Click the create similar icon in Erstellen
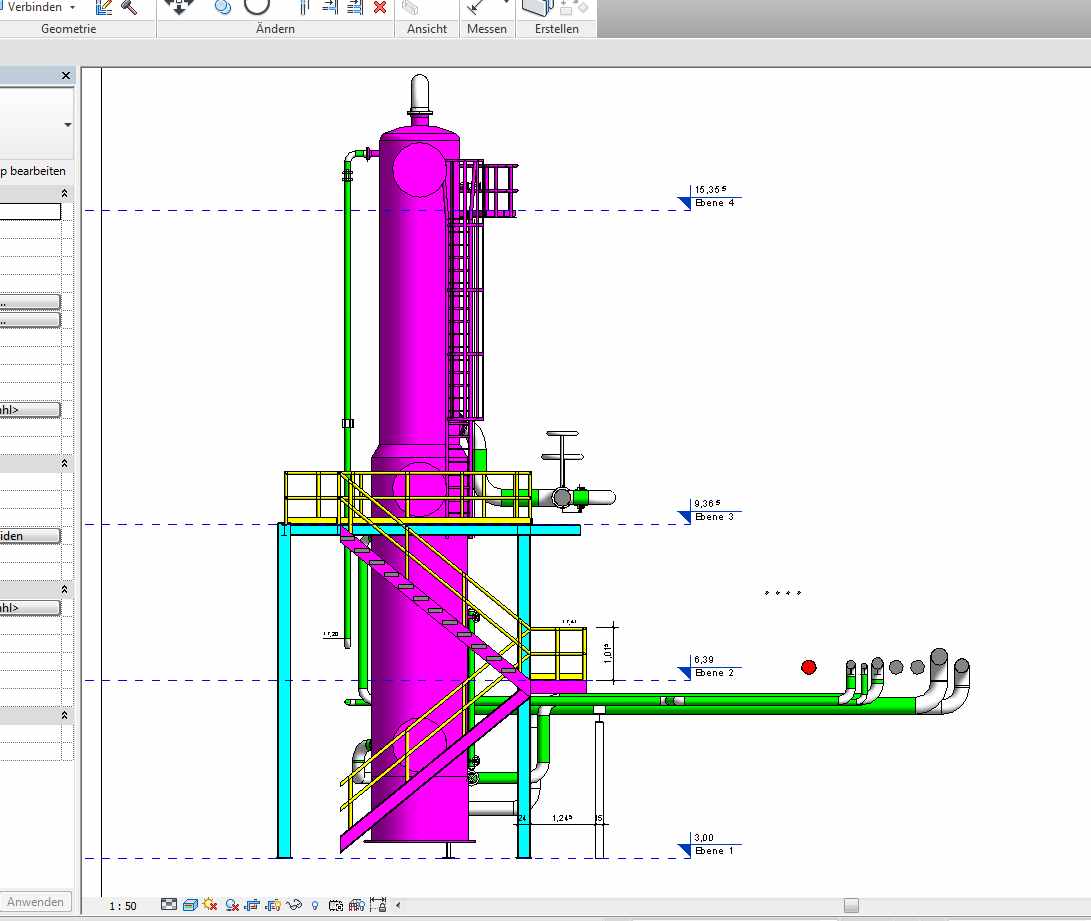This screenshot has height=921, width=1091. [x=574, y=7]
